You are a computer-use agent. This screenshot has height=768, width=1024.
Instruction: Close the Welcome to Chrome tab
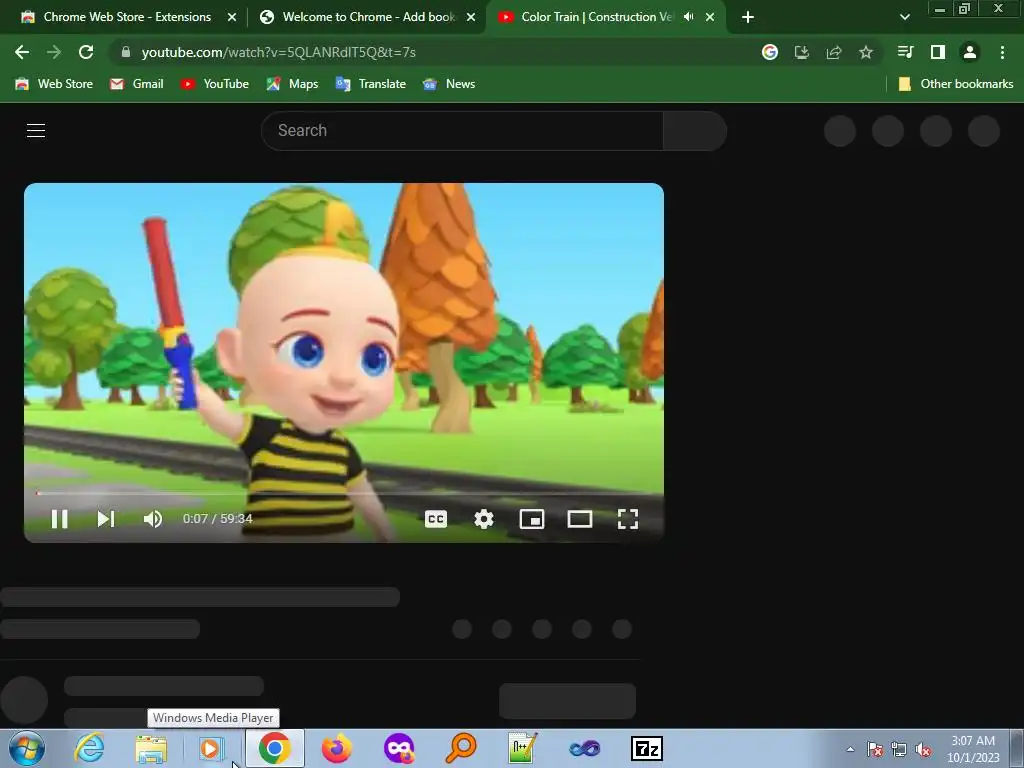click(471, 17)
